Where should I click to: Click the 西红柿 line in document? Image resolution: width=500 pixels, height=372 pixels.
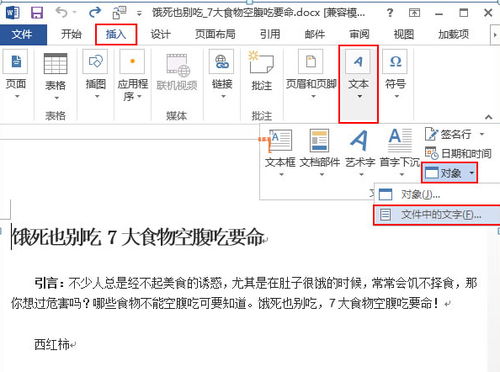pyautogui.click(x=51, y=344)
